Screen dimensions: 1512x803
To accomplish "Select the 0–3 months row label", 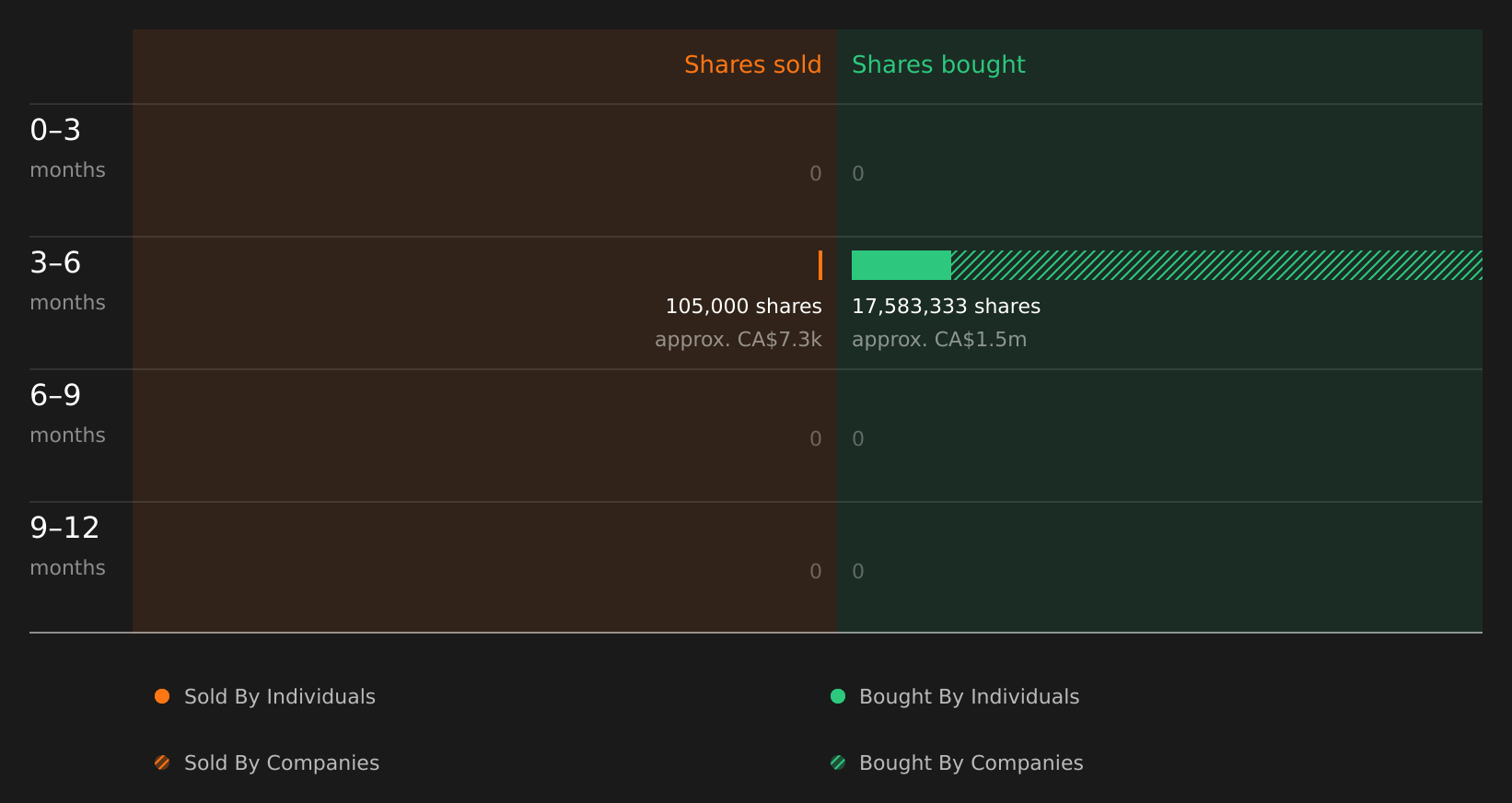I will [67, 148].
